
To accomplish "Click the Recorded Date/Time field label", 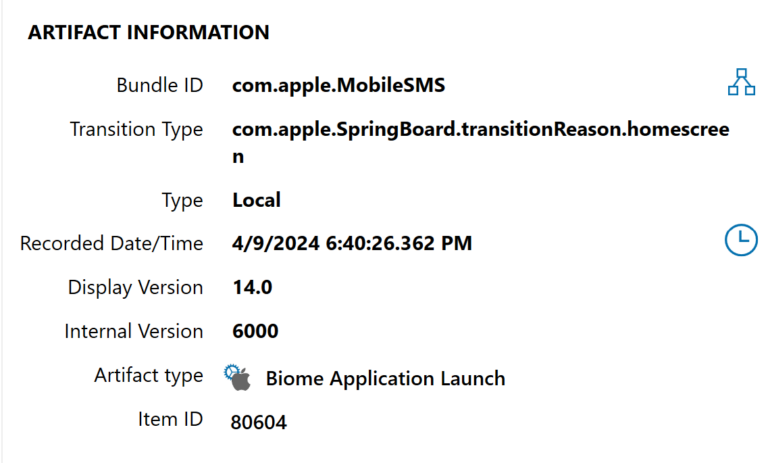I will [x=112, y=243].
